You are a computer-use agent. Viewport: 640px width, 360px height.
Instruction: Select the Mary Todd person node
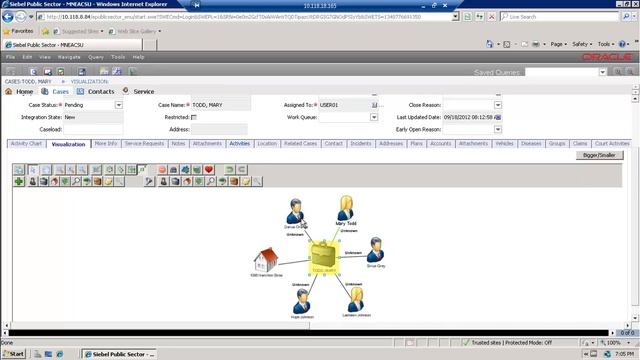coord(346,209)
